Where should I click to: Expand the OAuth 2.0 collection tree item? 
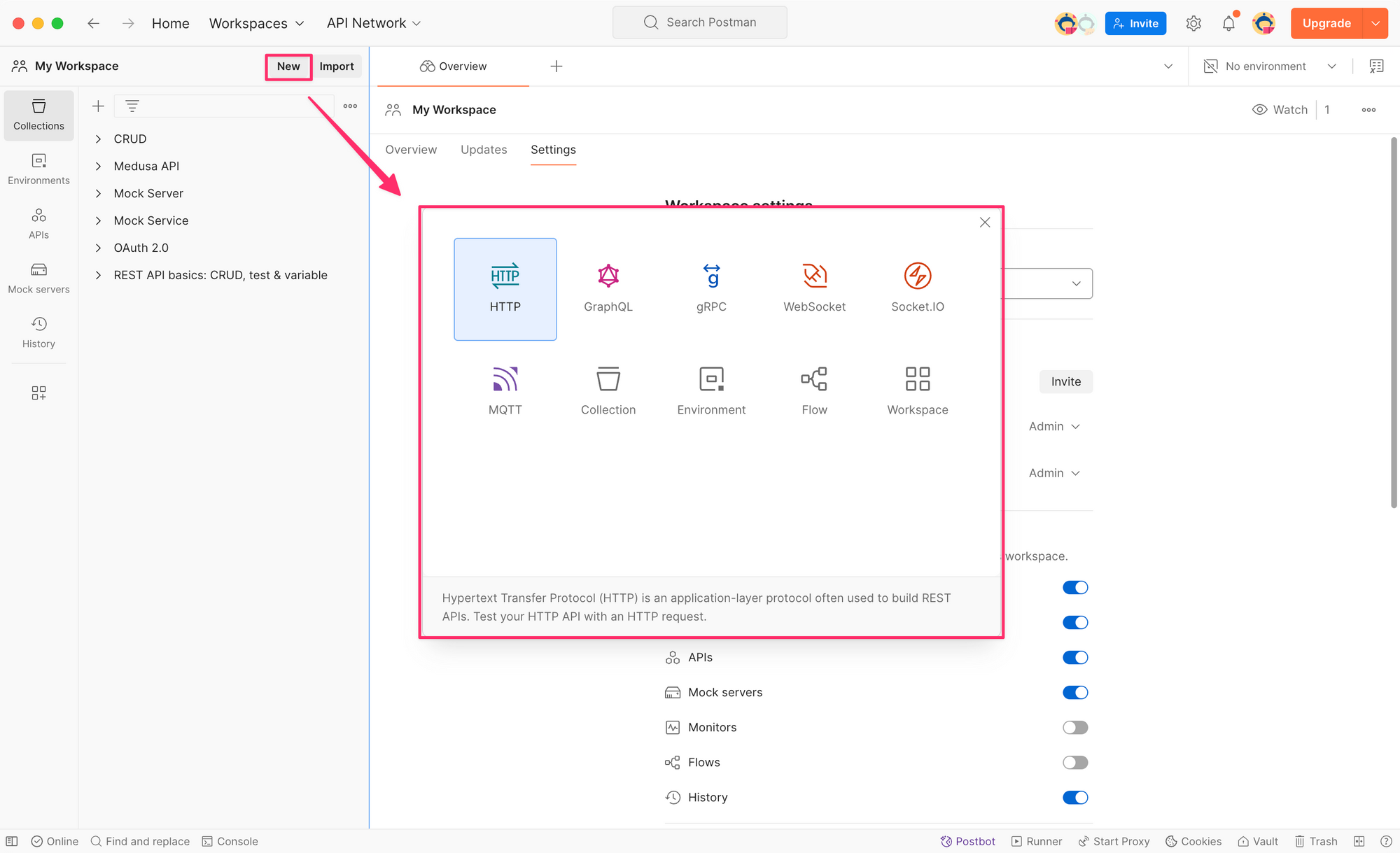click(97, 247)
